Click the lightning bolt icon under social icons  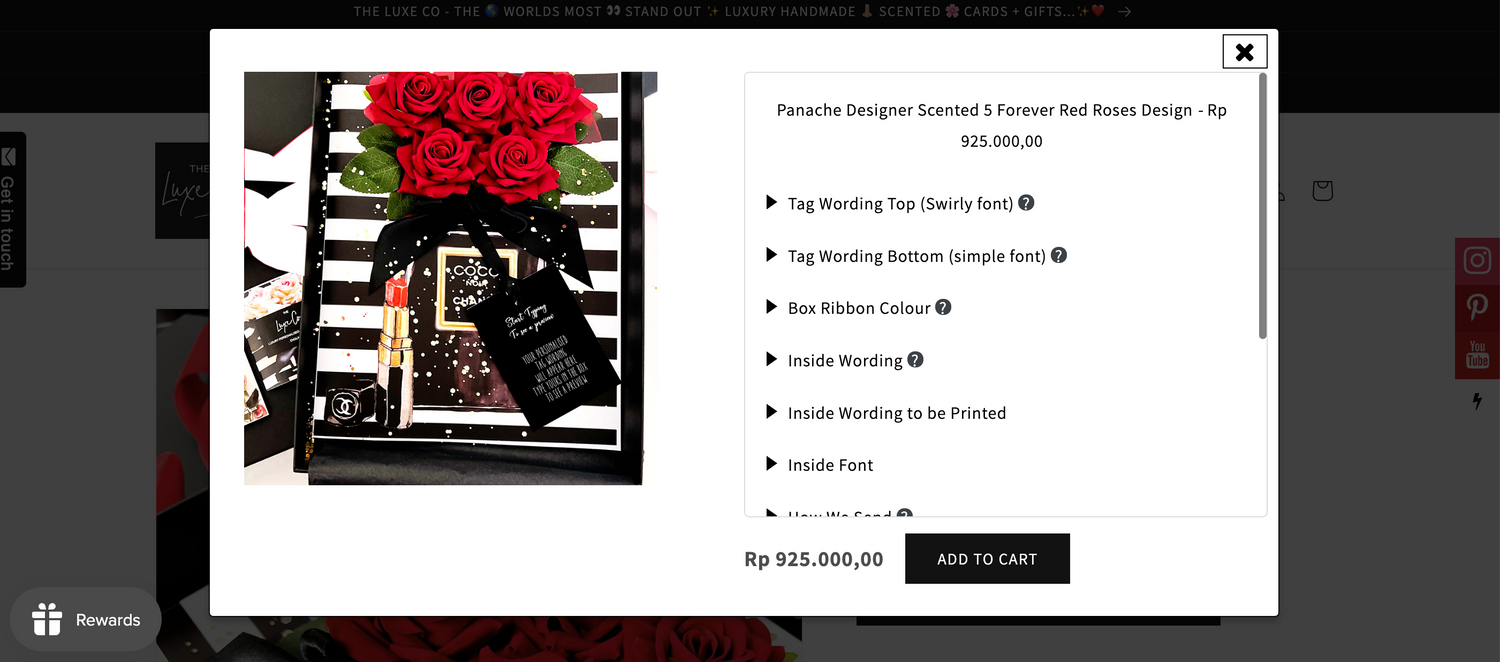pyautogui.click(x=1477, y=401)
